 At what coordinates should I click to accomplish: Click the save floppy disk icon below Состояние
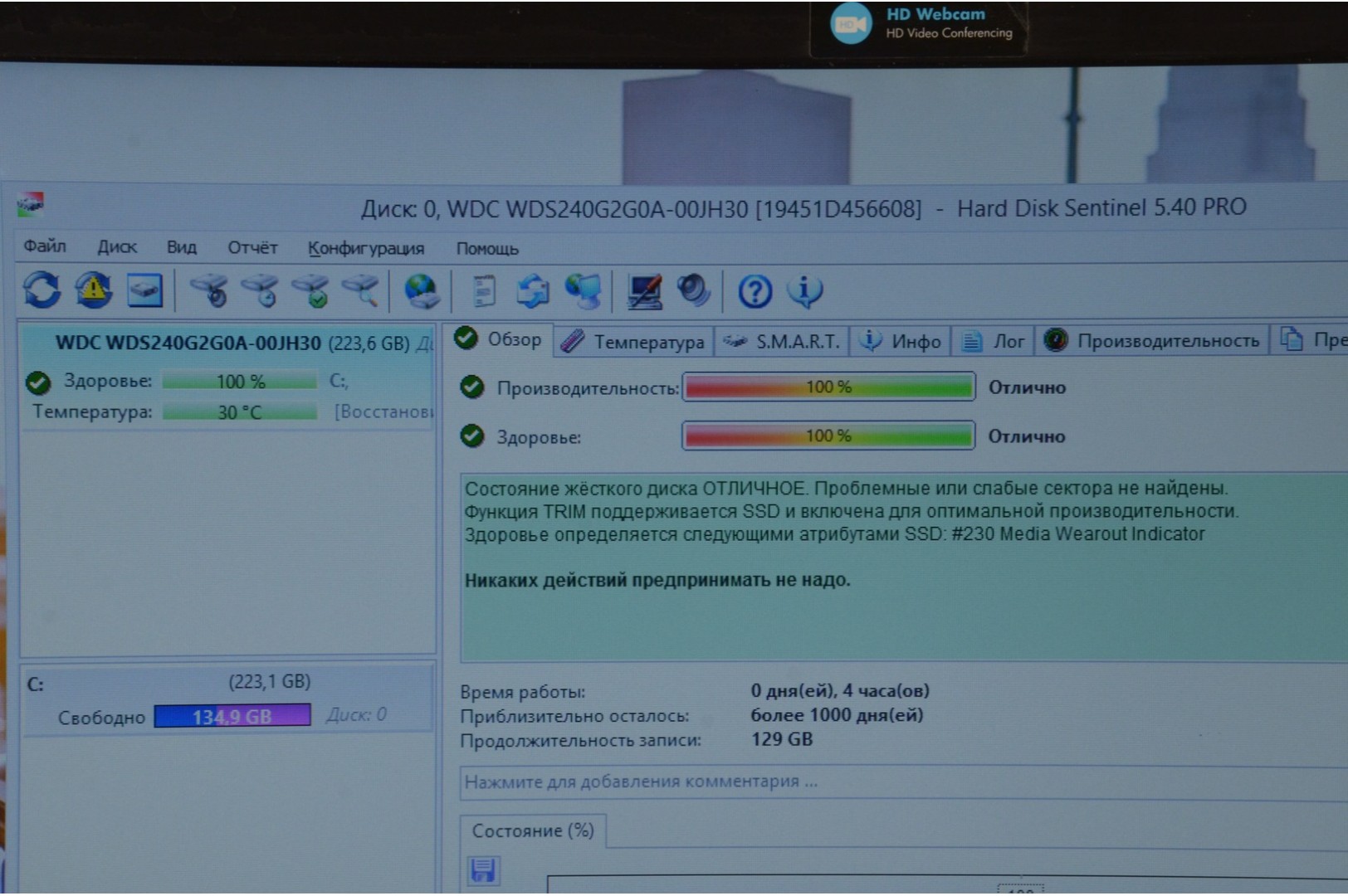(x=483, y=870)
